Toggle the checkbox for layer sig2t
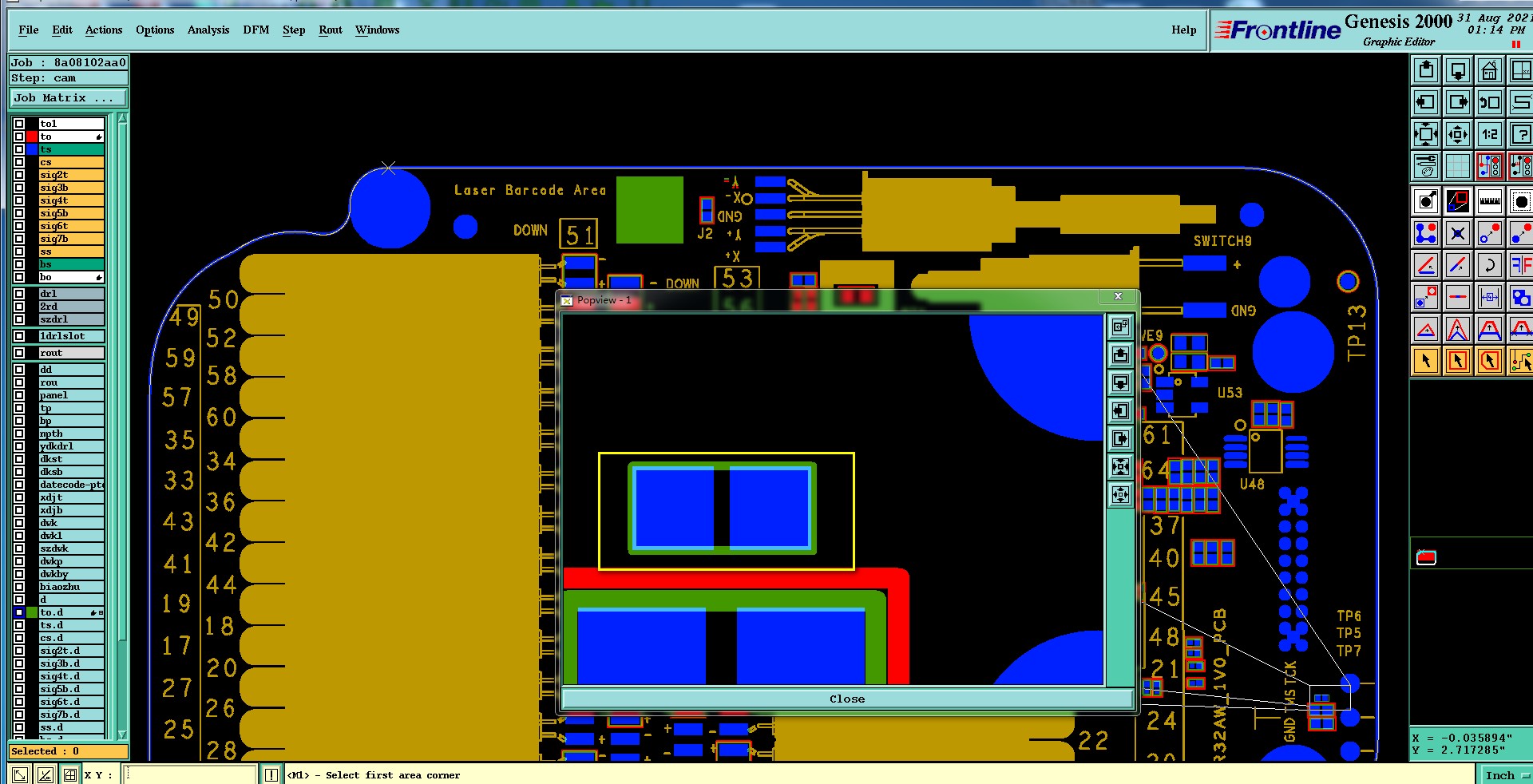The image size is (1533, 784). [19, 175]
